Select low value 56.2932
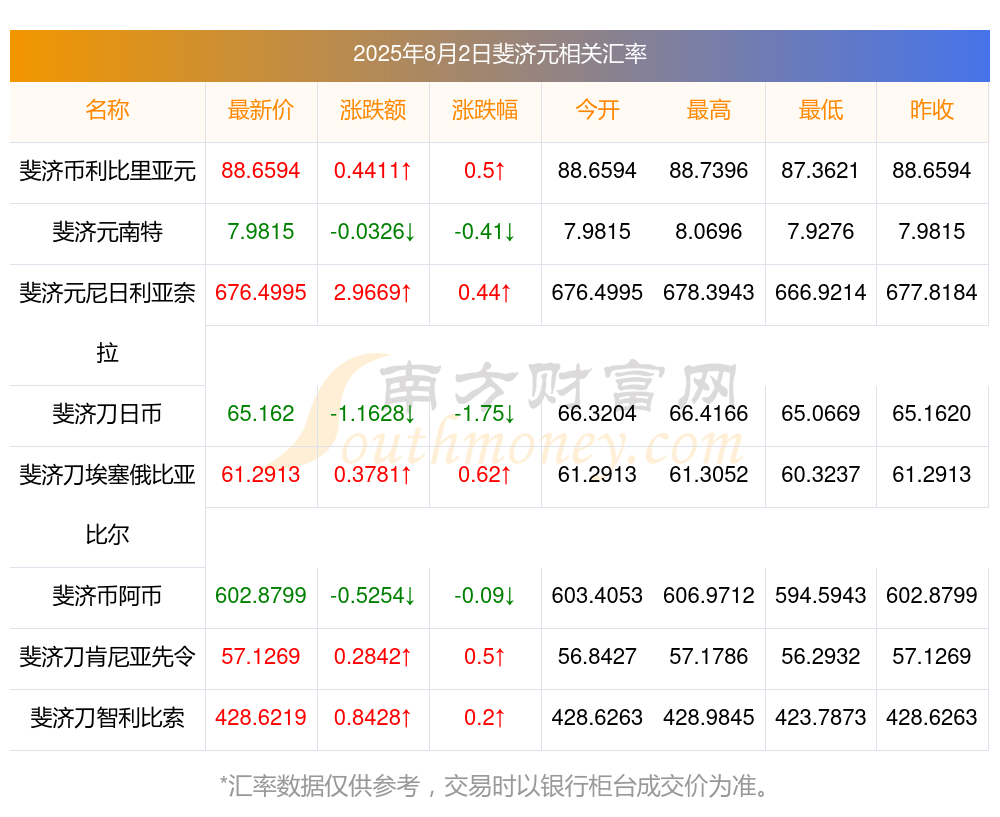 coord(821,656)
